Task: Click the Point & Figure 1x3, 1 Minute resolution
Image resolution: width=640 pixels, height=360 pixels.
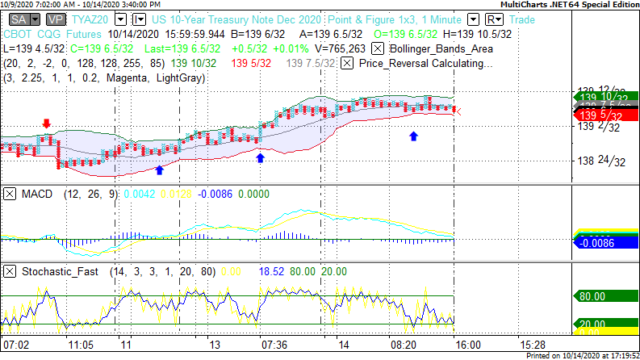Action: [x=395, y=20]
